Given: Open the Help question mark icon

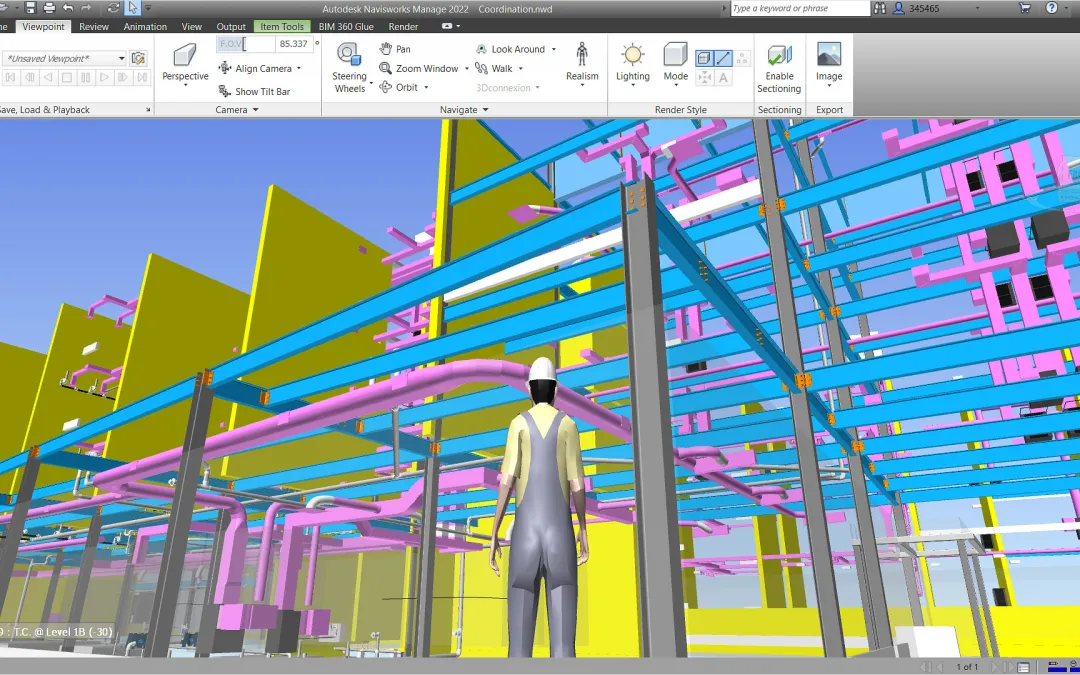Looking at the screenshot, I should coord(1051,8).
